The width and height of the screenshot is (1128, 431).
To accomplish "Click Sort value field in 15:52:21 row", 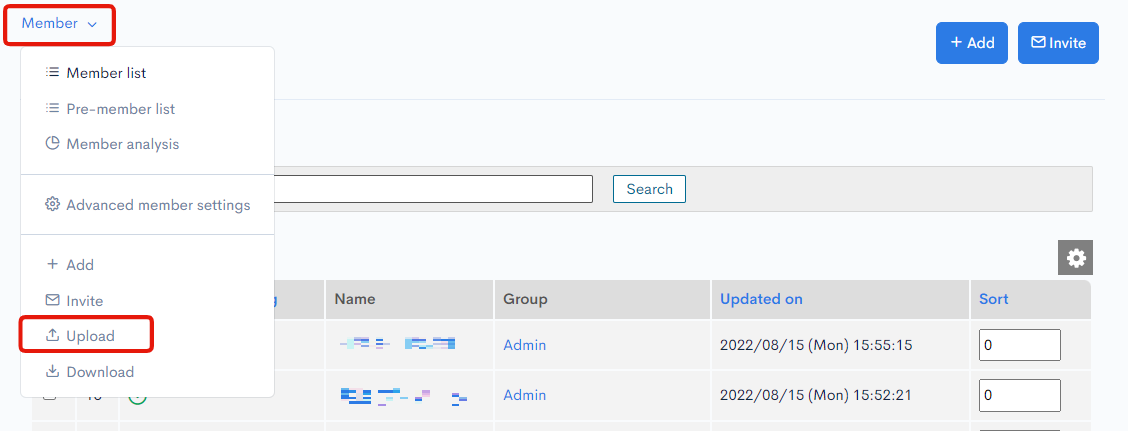I will tap(1019, 395).
